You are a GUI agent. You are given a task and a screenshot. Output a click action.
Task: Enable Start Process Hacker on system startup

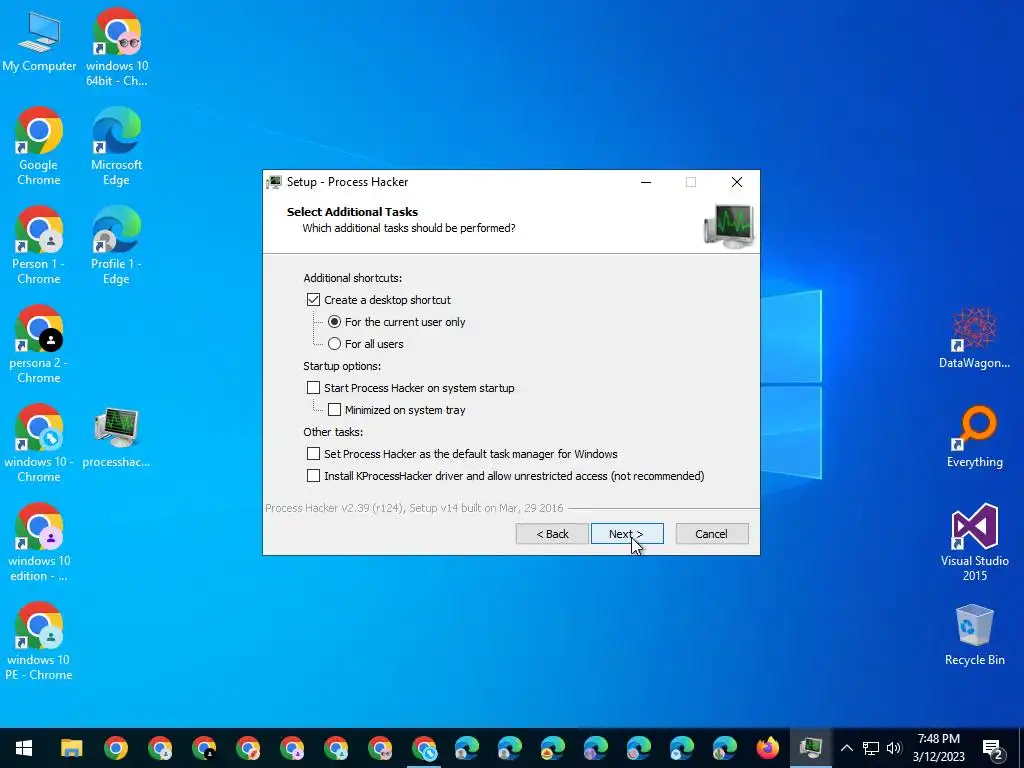pos(313,388)
